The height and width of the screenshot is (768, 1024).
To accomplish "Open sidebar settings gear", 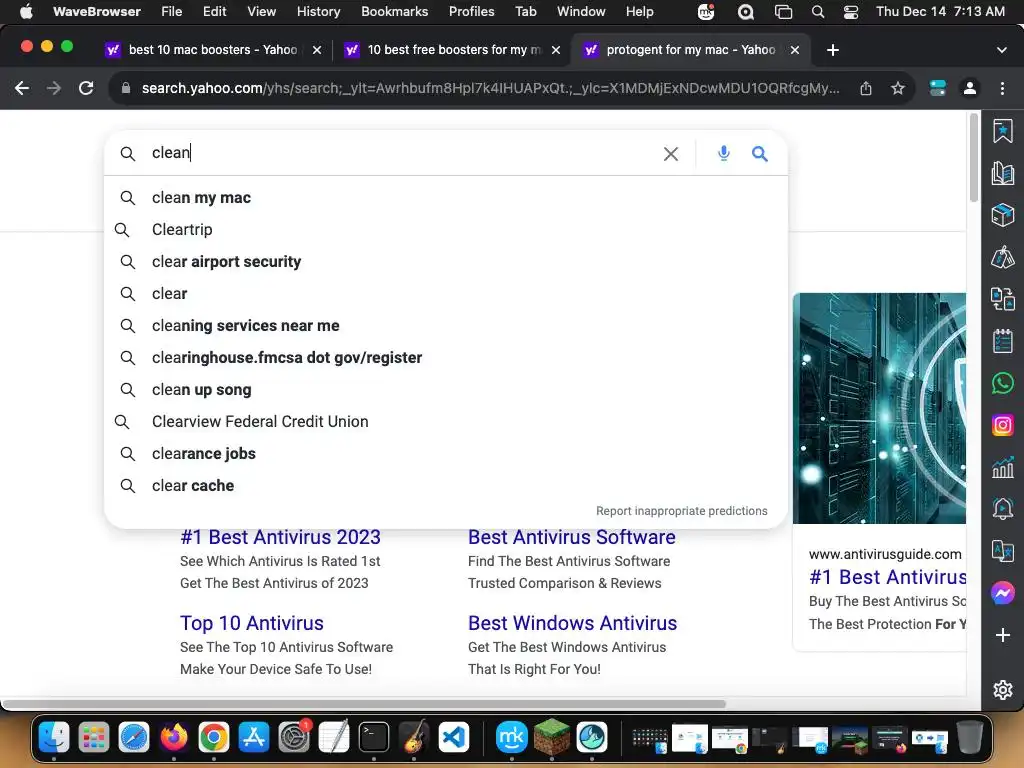I will [x=1002, y=690].
